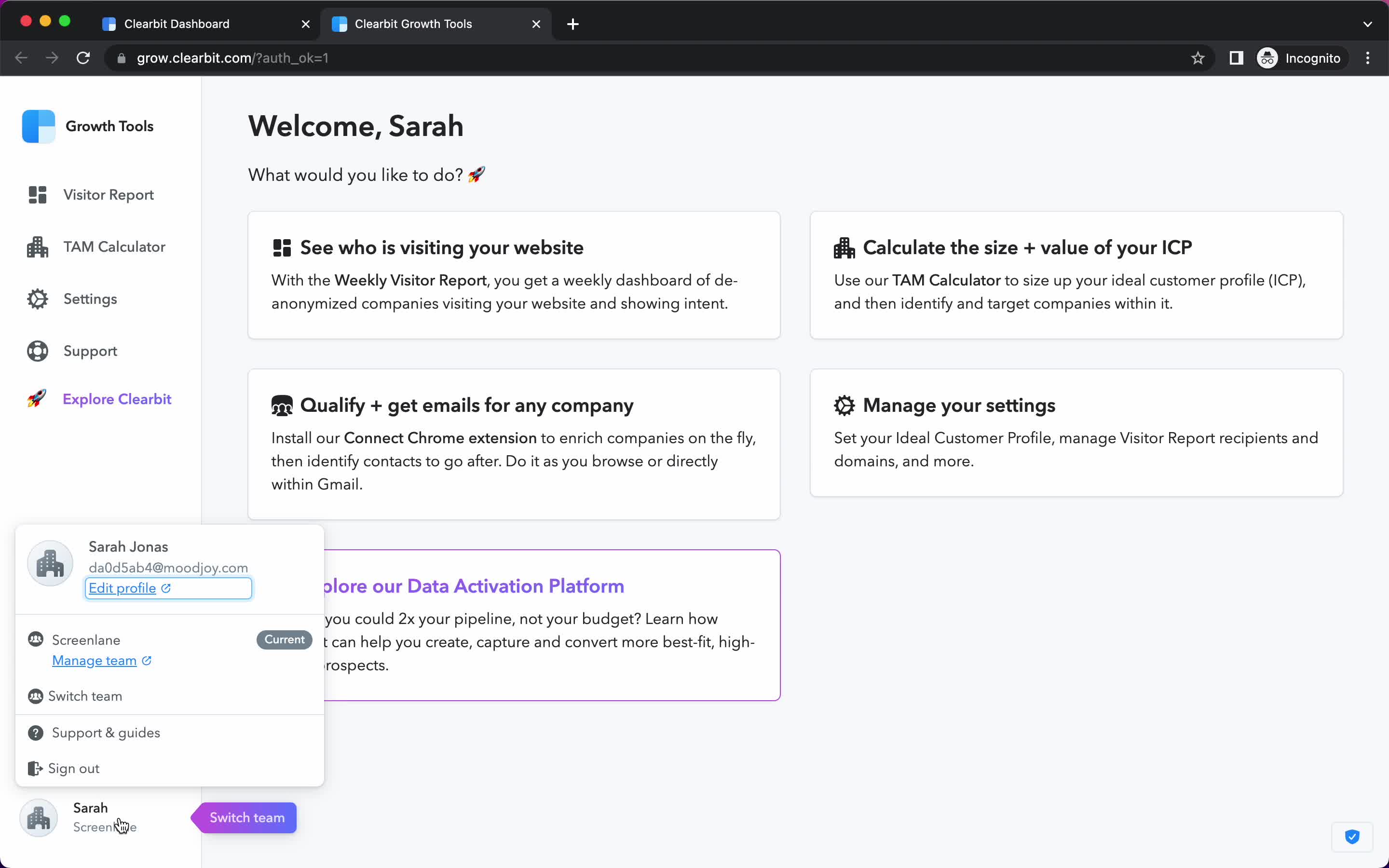Click the Growth Tools title text
The image size is (1389, 868).
(x=109, y=126)
